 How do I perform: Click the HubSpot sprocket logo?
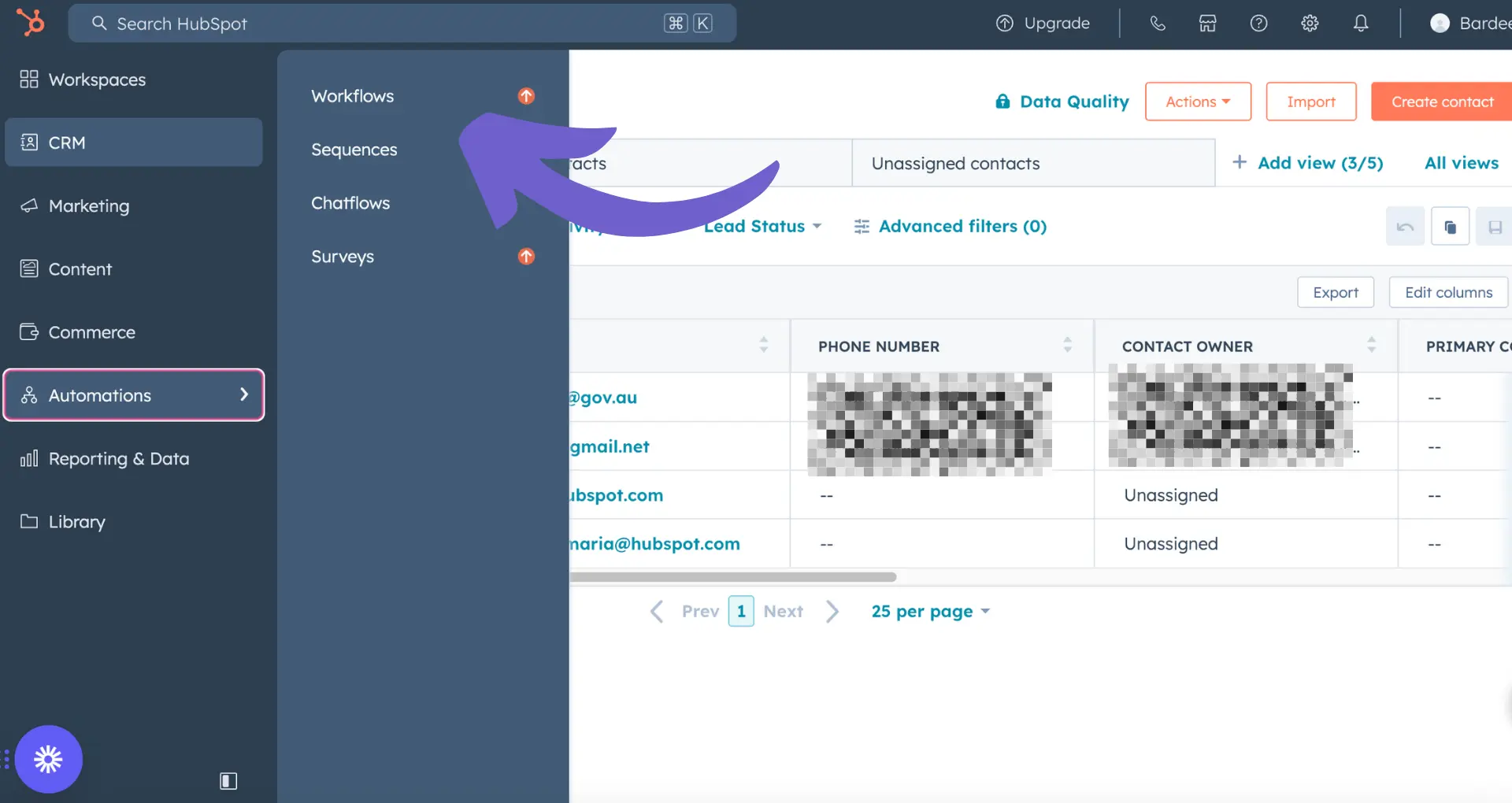click(x=31, y=22)
